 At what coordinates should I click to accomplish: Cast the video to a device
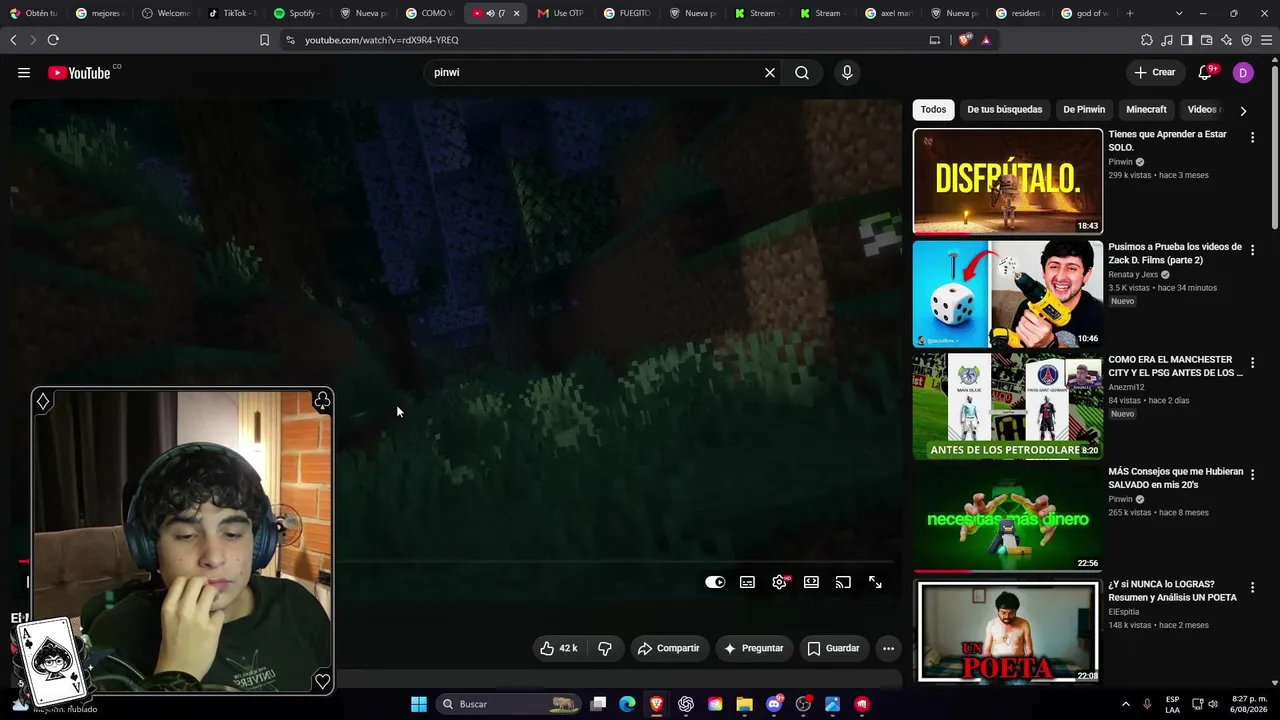pos(843,582)
